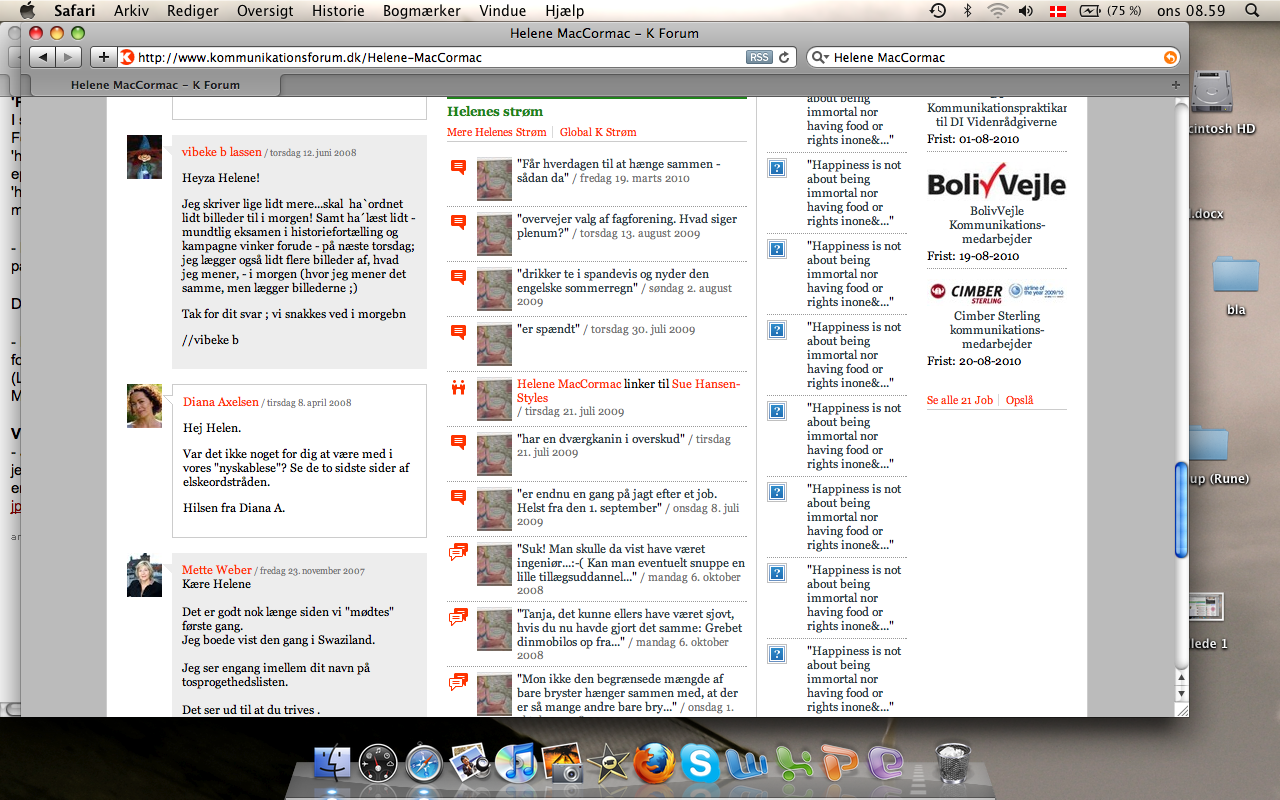
Task: Open search engine dropdown in search field
Action: coord(820,57)
